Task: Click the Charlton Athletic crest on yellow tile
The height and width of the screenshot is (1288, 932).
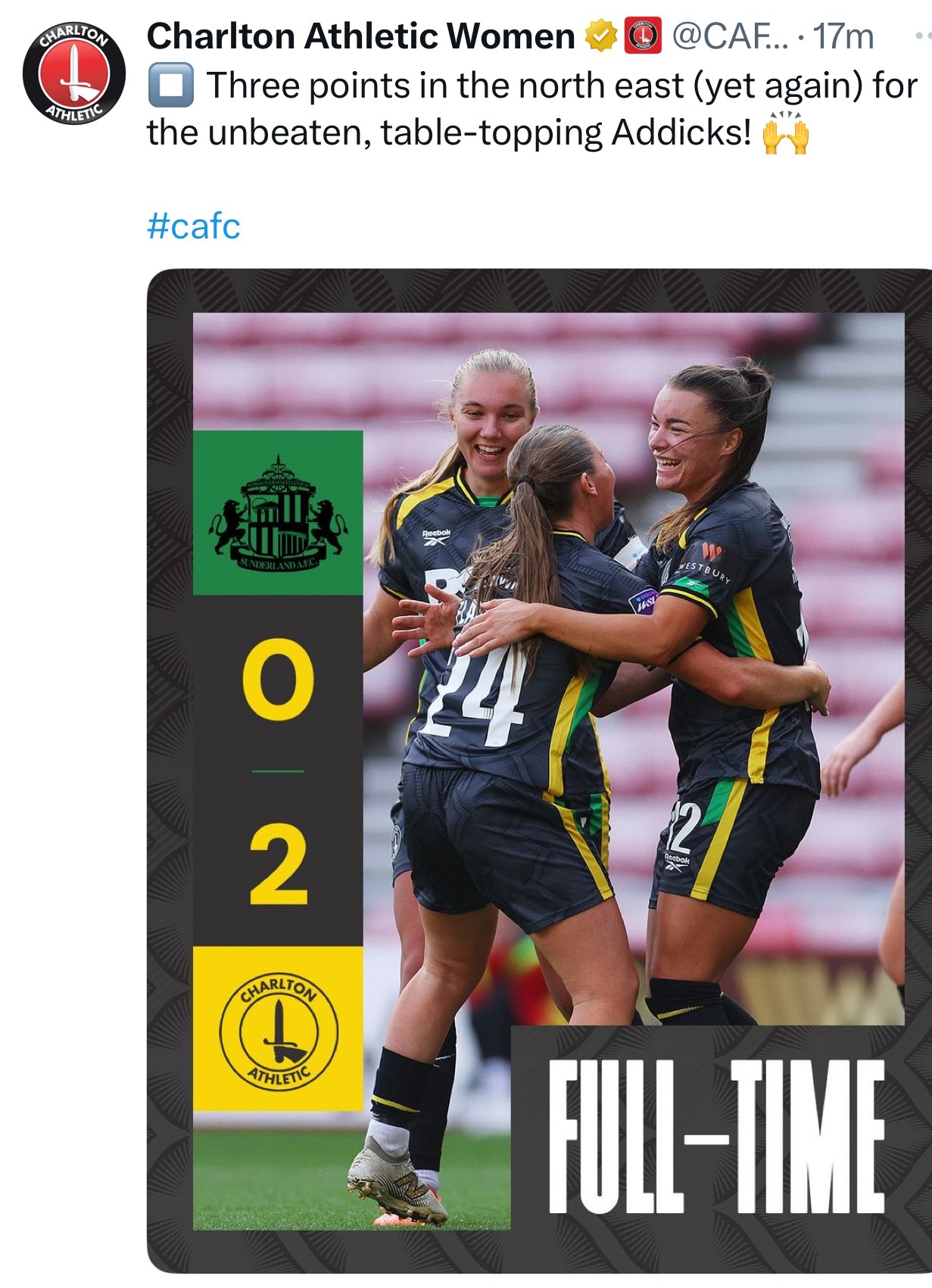Action: pos(279,1030)
